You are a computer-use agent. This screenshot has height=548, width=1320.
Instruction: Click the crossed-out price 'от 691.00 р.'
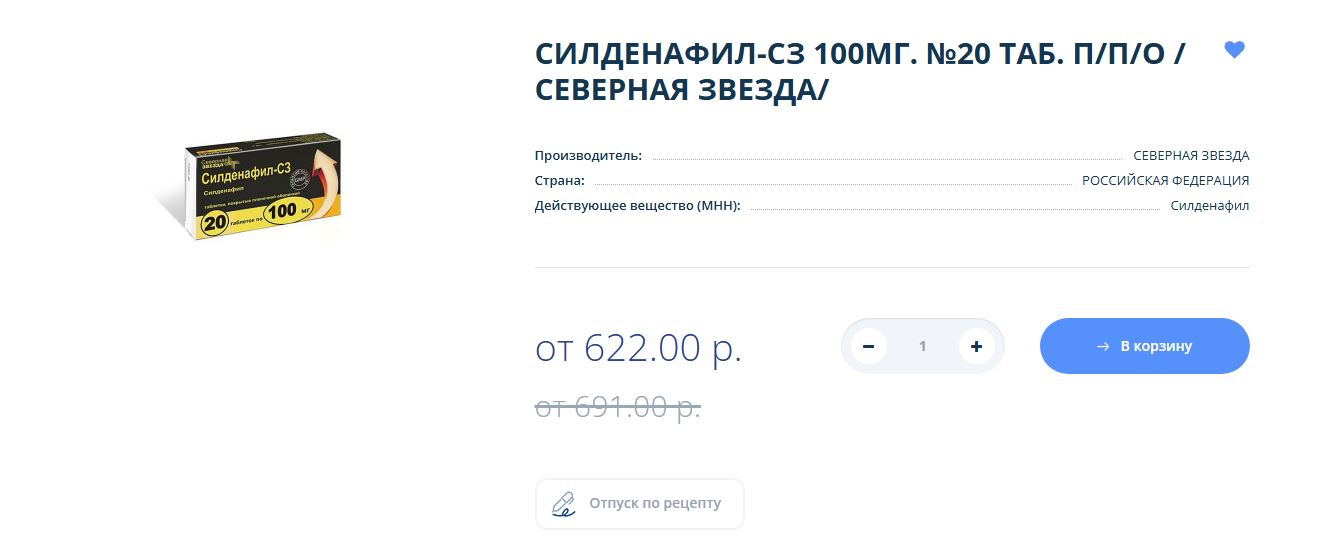pos(617,407)
